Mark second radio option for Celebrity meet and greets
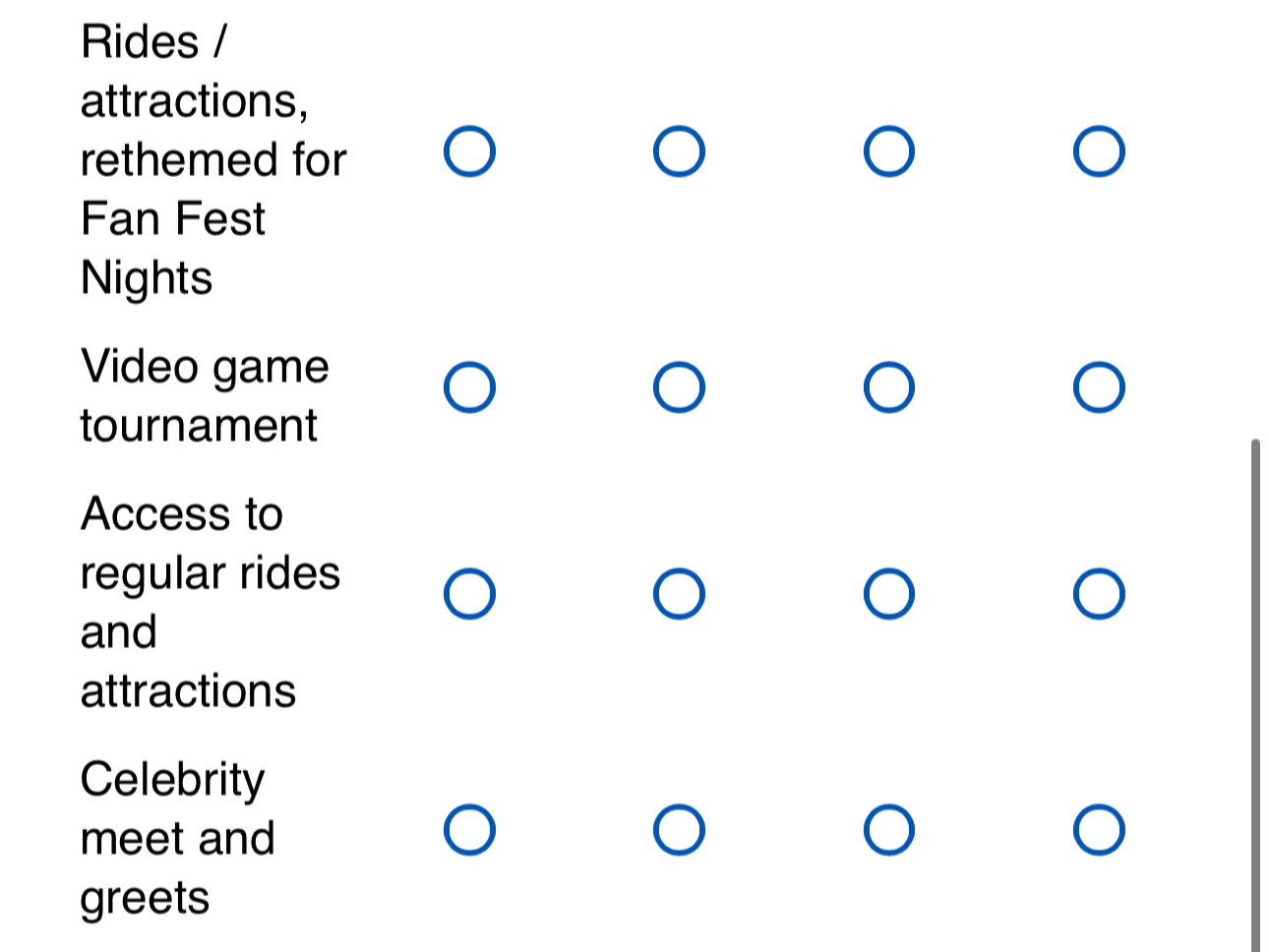This screenshot has width=1269, height=952. [x=679, y=830]
